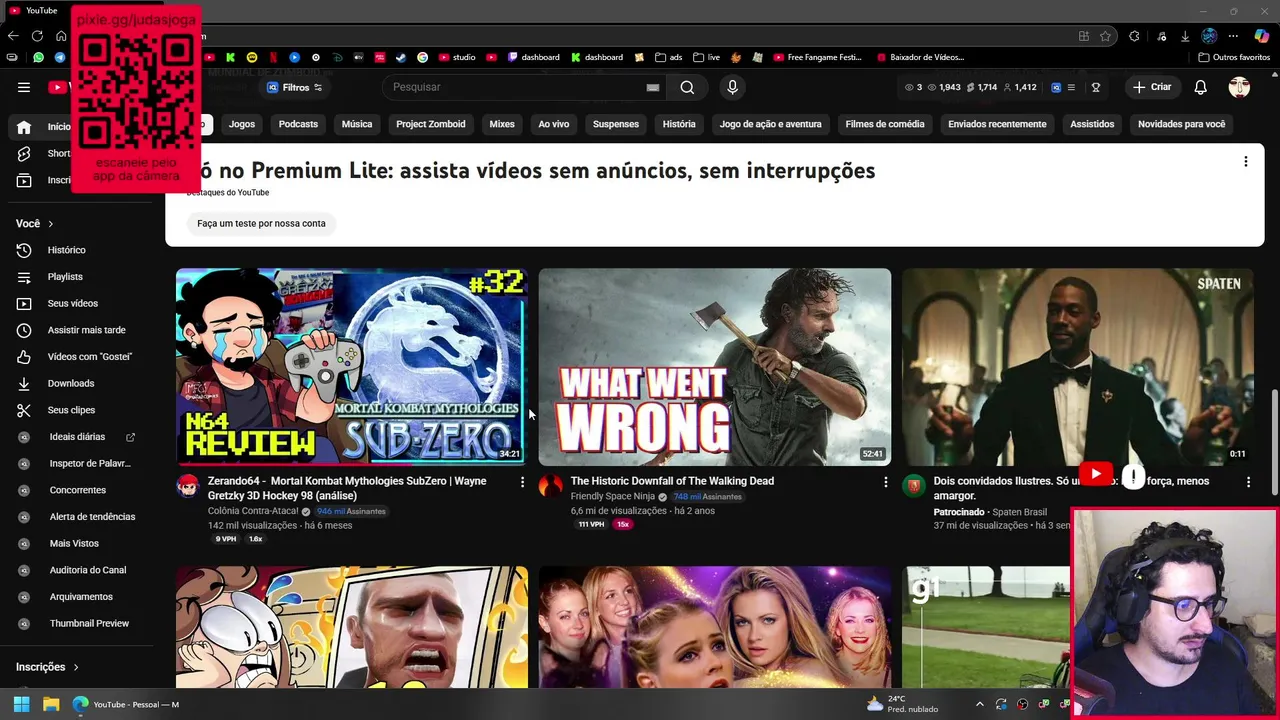Open the Filtros dropdown

click(x=294, y=87)
